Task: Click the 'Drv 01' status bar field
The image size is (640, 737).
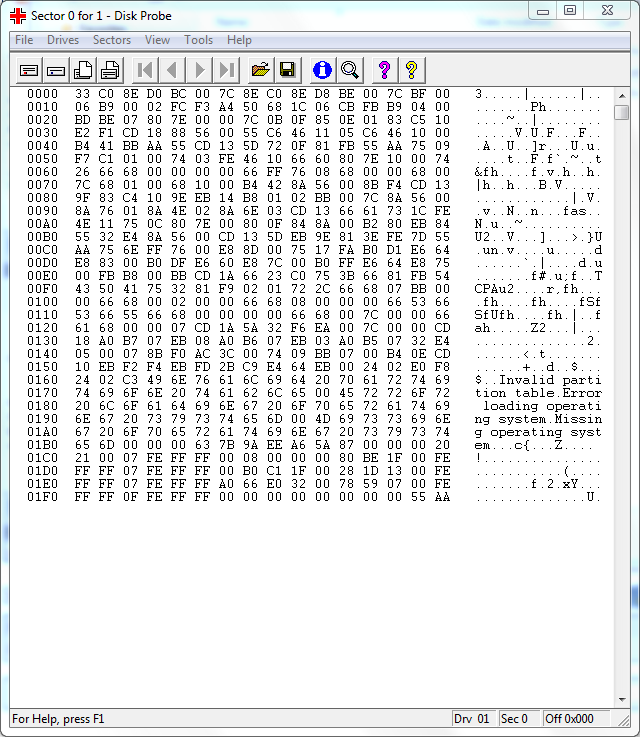Action: pos(473,719)
